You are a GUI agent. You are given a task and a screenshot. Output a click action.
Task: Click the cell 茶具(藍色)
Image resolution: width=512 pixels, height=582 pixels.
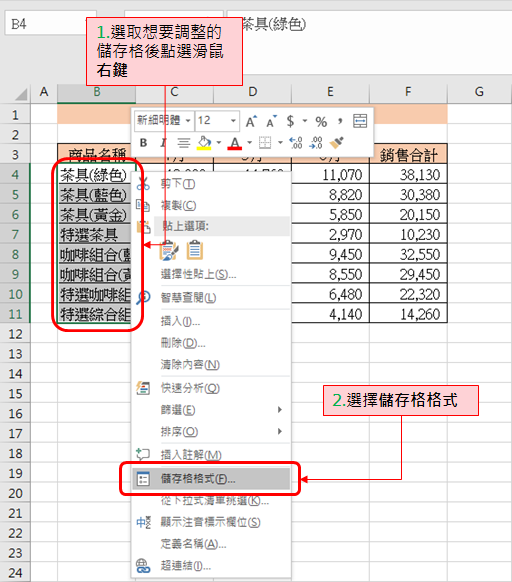click(x=94, y=194)
